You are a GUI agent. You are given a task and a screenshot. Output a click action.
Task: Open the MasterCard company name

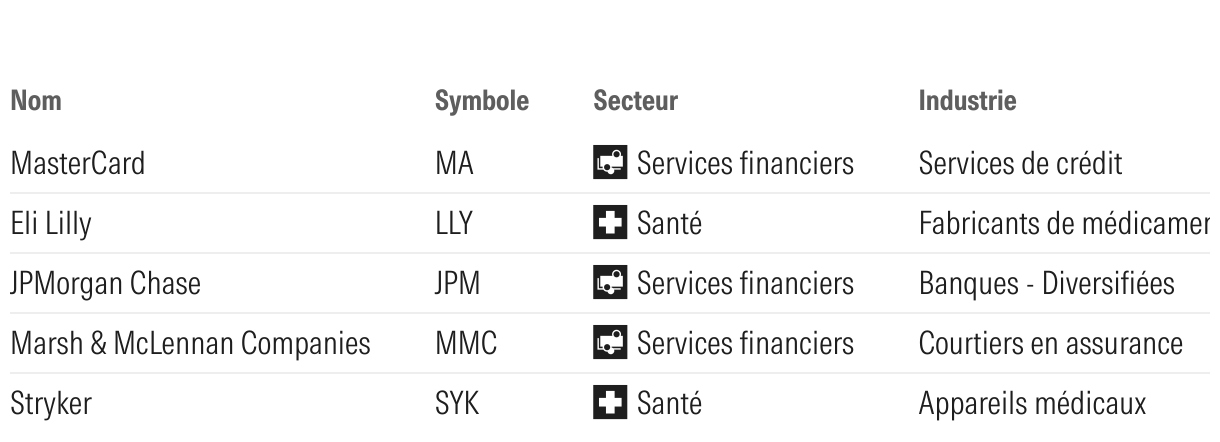pyautogui.click(x=78, y=163)
